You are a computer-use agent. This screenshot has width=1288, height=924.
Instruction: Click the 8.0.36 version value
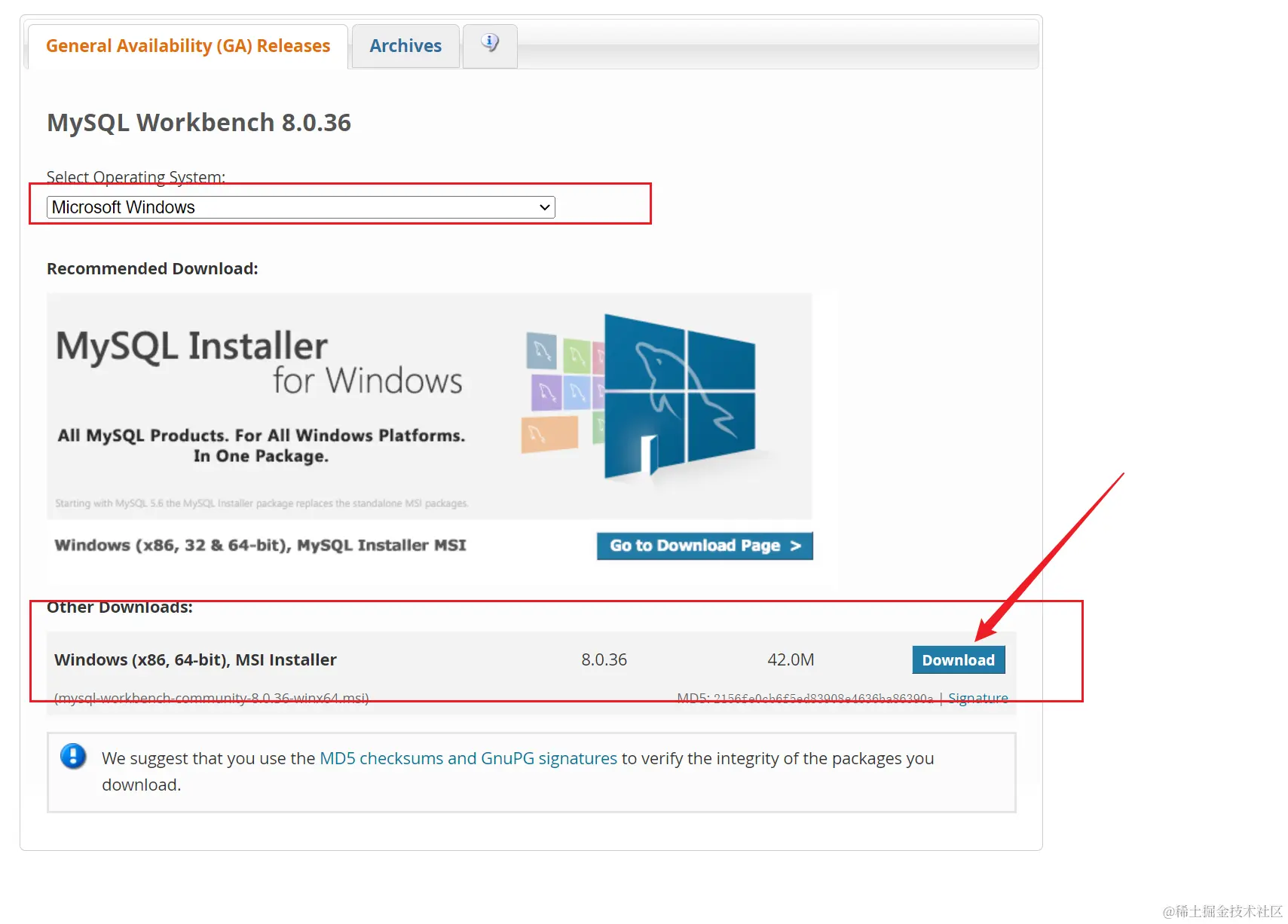click(x=604, y=660)
